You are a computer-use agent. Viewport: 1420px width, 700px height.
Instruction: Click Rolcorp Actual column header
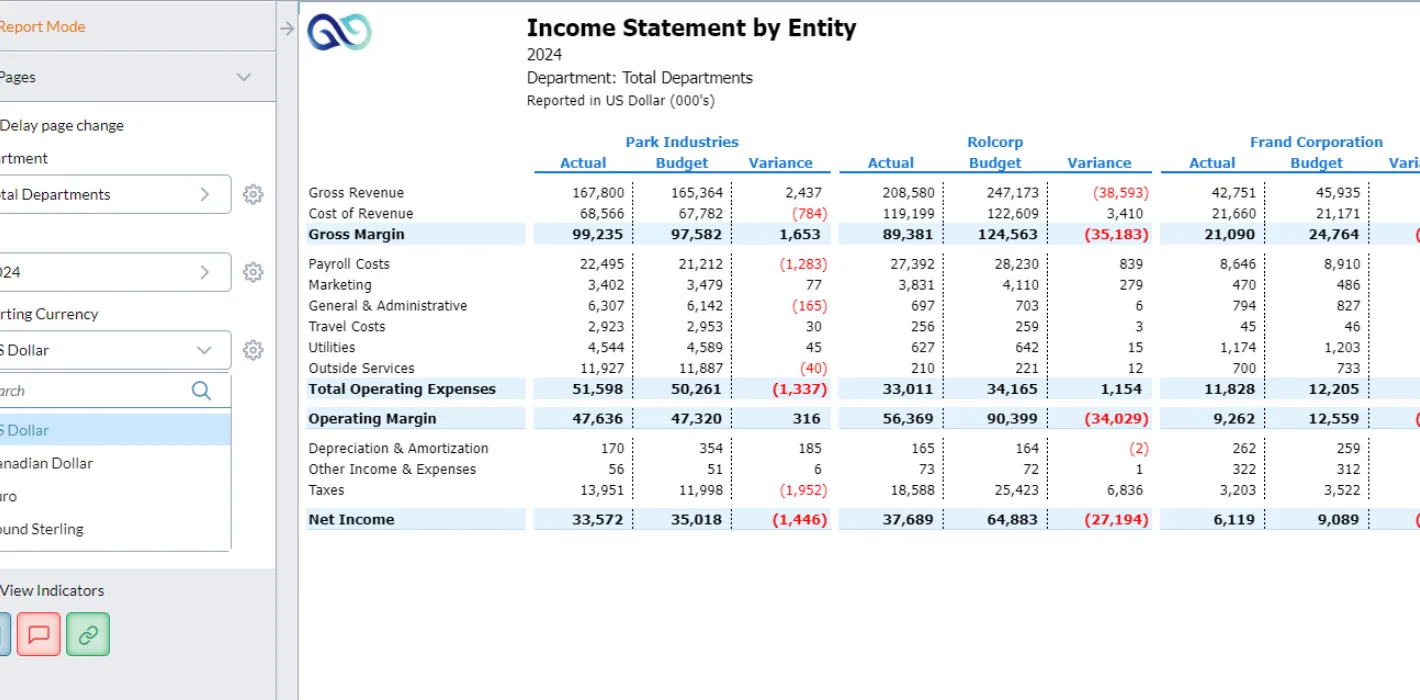[x=891, y=163]
